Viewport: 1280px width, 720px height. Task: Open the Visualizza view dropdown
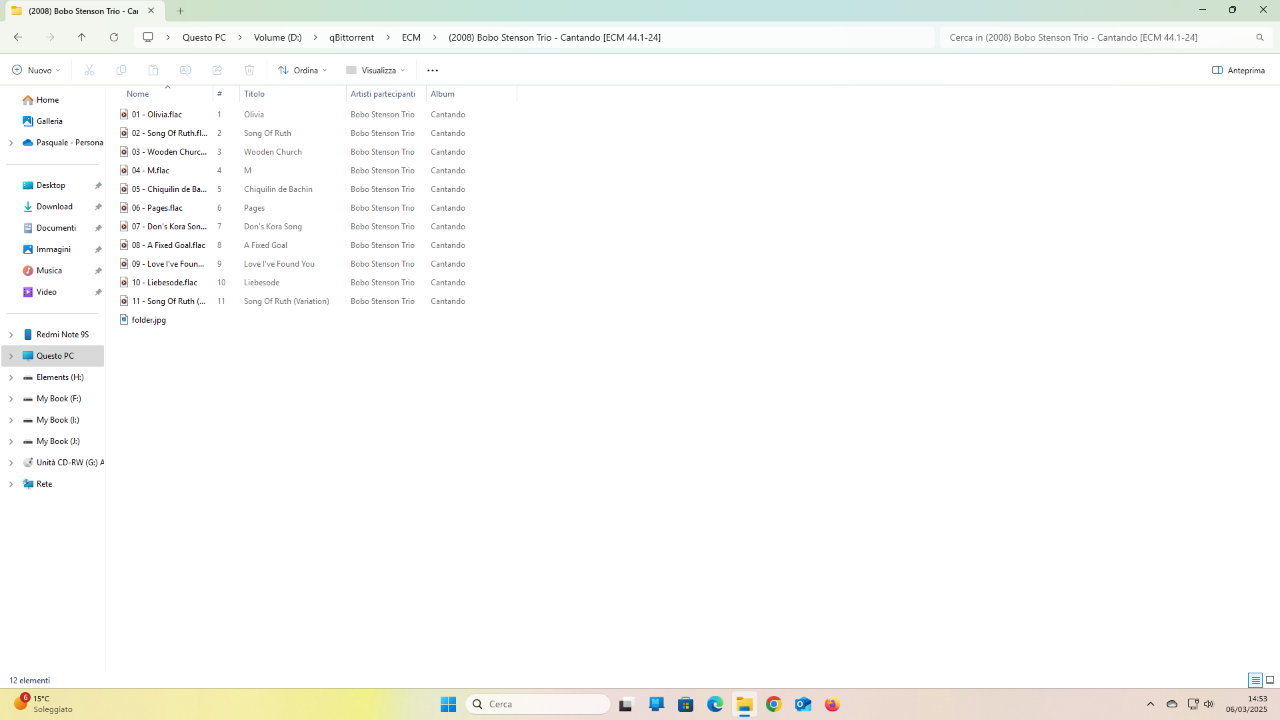[375, 70]
